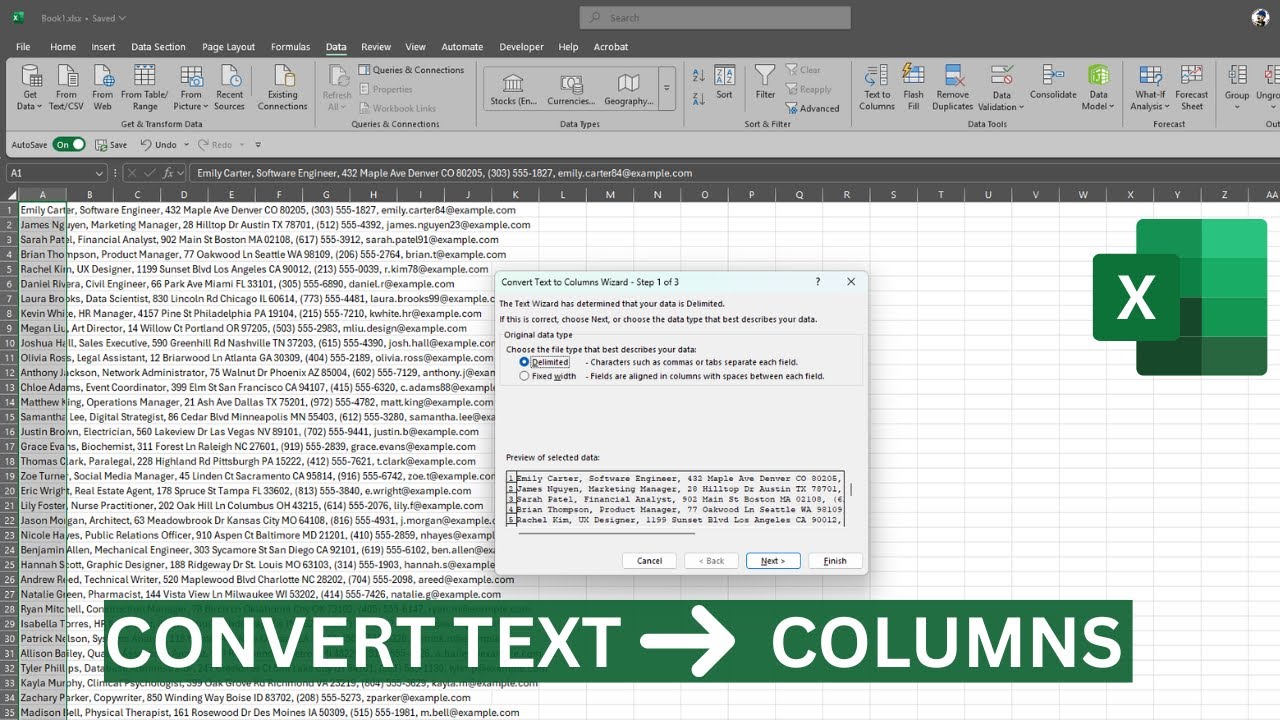The height and width of the screenshot is (720, 1280).
Task: Open the Formulas ribbon tab
Action: (290, 47)
